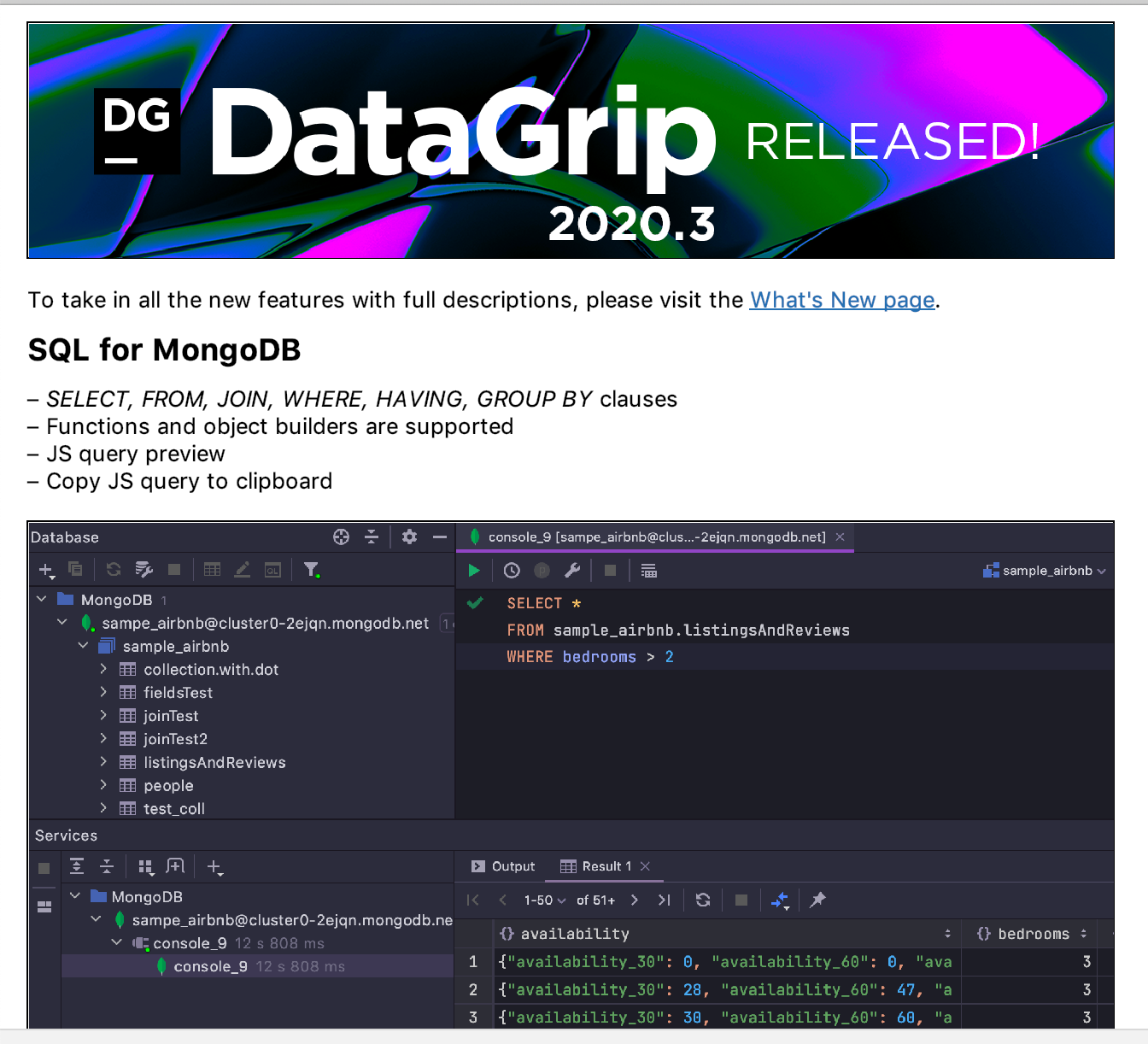Collapse the sample_airbnb database node
This screenshot has height=1044, width=1148.
pyautogui.click(x=83, y=645)
